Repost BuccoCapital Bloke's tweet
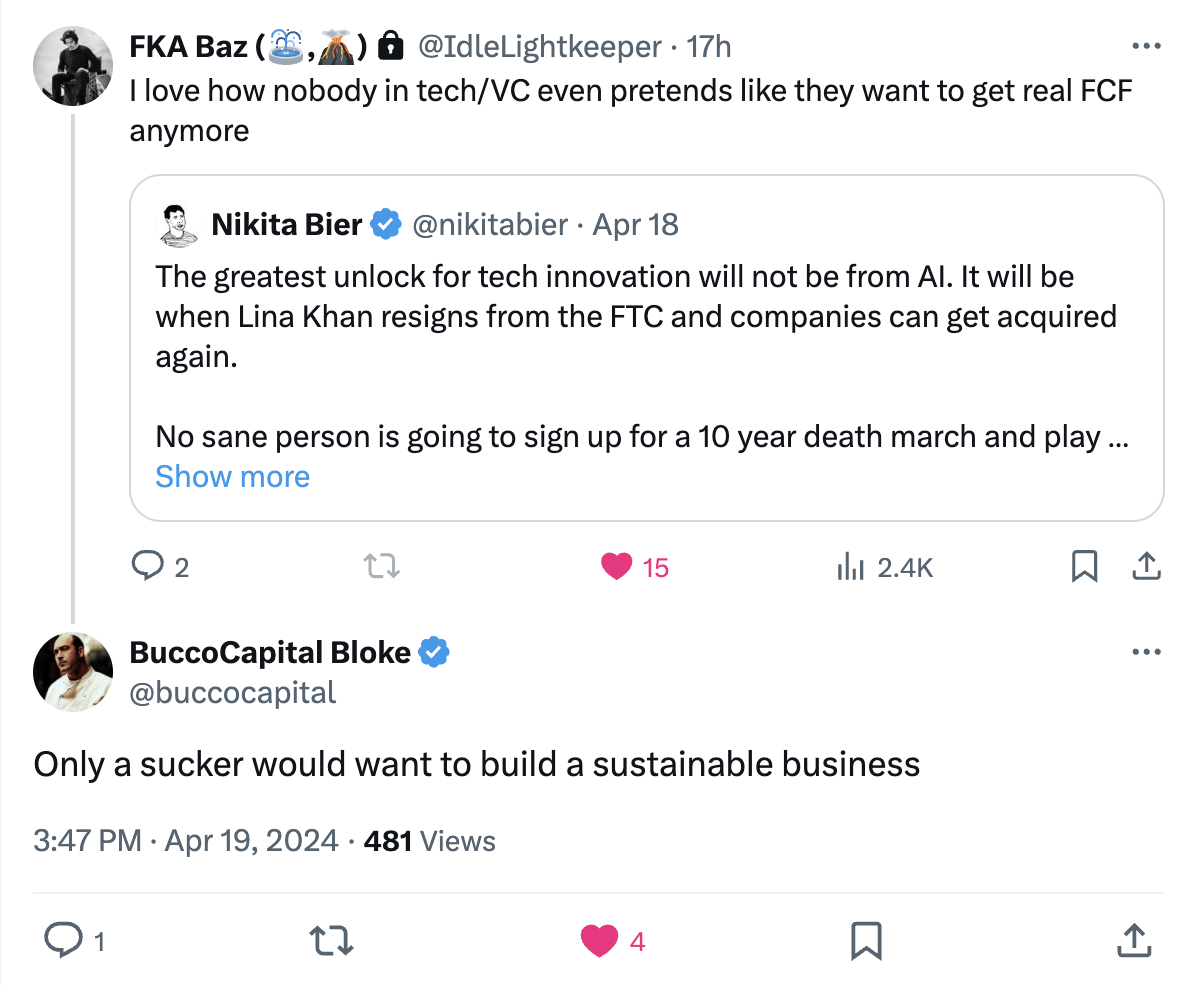 [x=331, y=940]
